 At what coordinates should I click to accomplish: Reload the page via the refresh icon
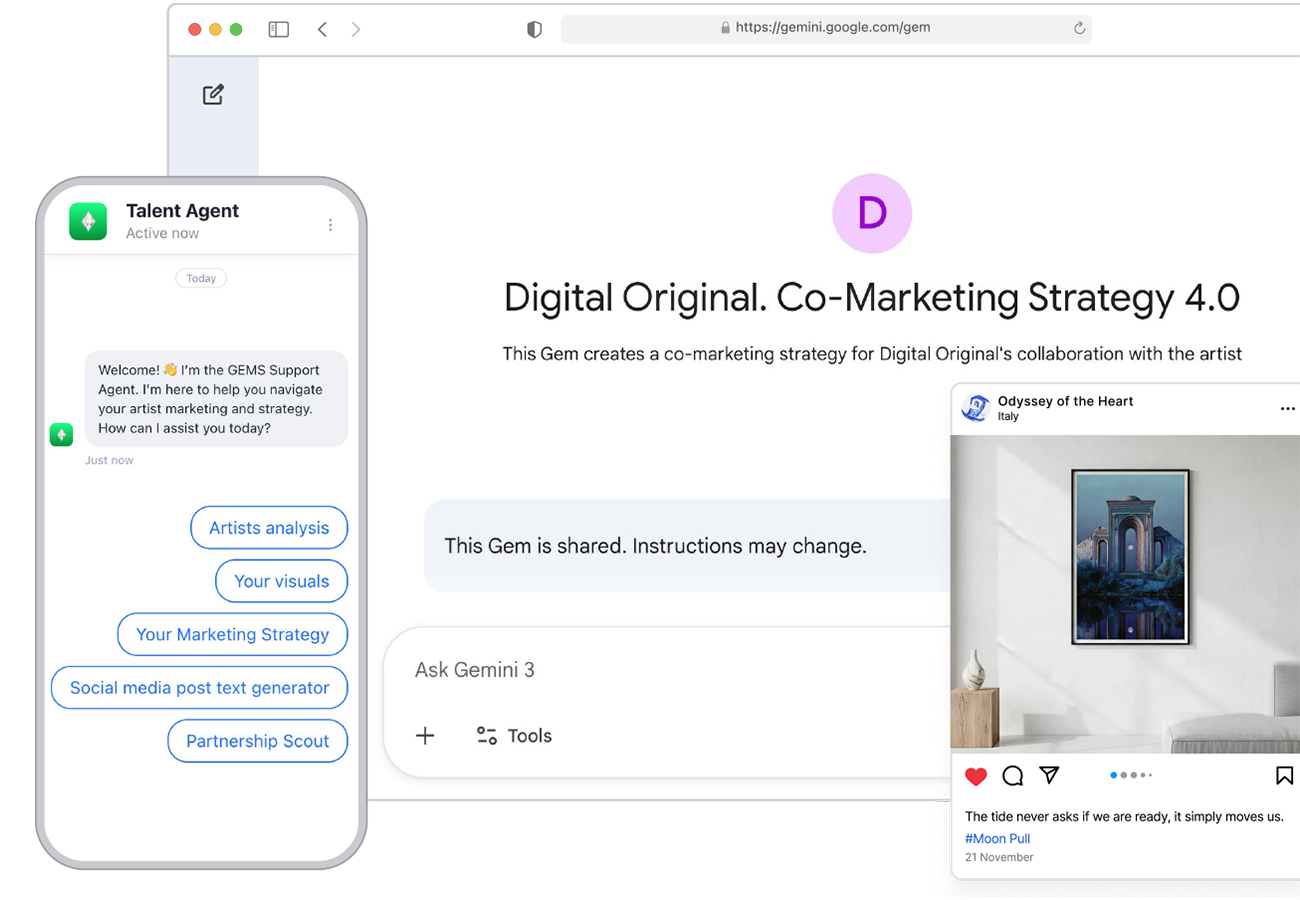tap(1079, 28)
